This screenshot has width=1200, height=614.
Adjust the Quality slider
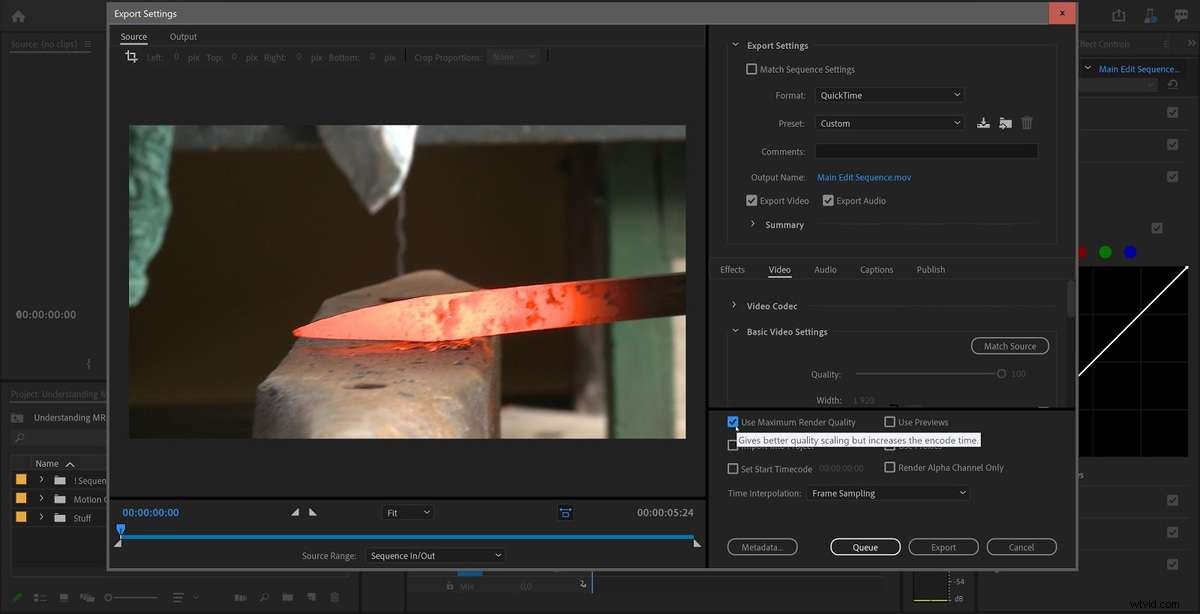coord(1001,373)
